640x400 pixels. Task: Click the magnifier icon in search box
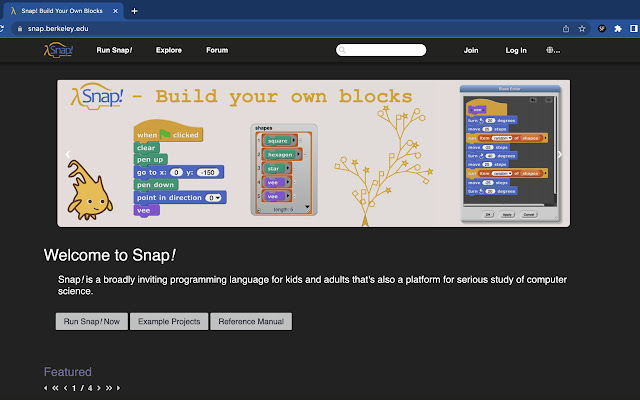(x=342, y=50)
